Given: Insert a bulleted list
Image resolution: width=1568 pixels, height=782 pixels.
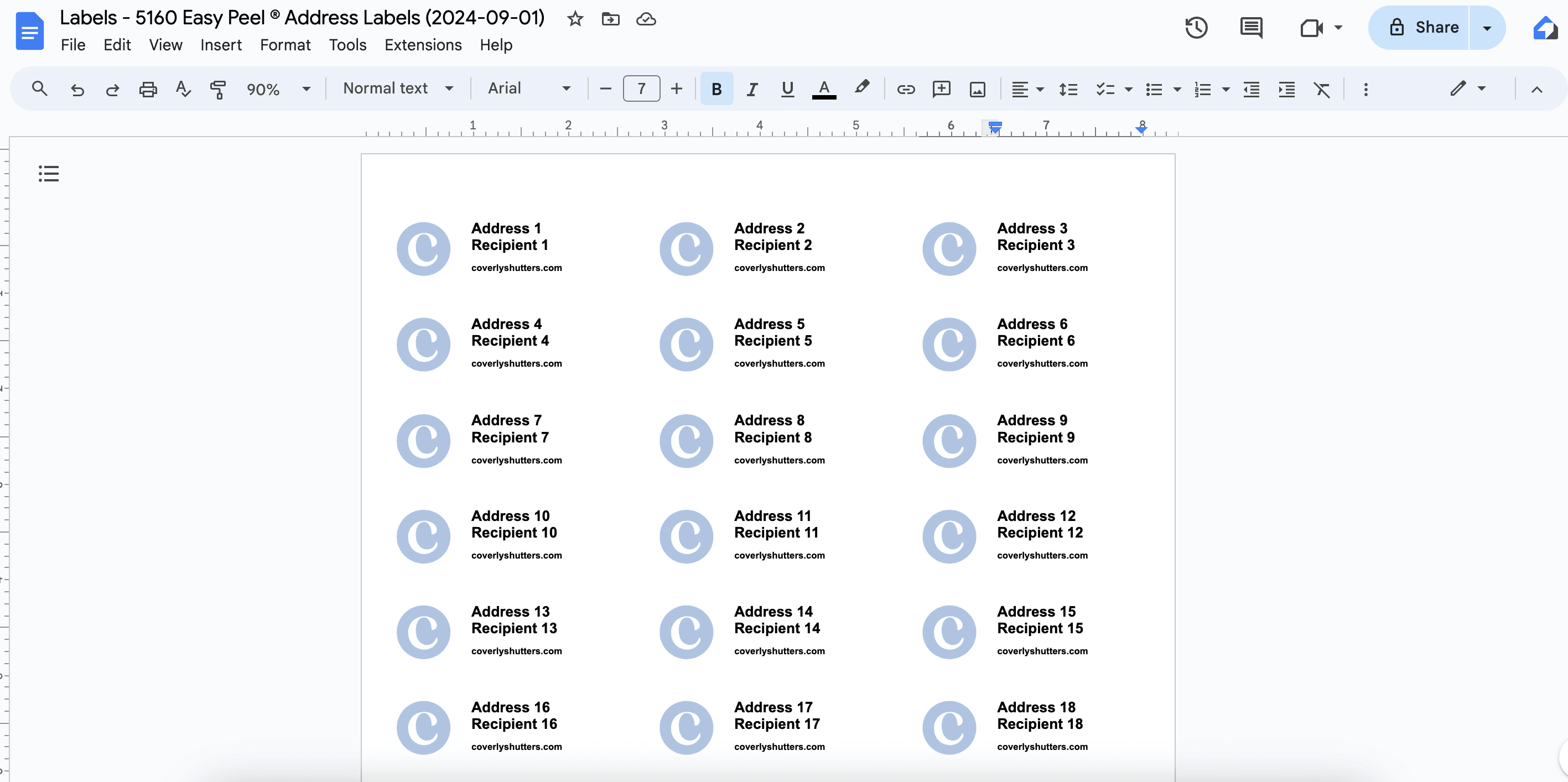Looking at the screenshot, I should [x=1154, y=90].
